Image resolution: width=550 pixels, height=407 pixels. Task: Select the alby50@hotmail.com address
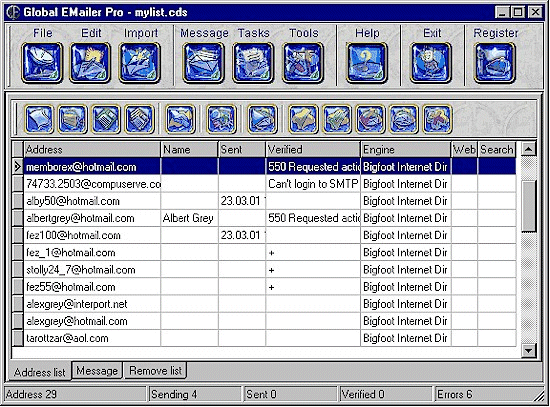(92, 201)
